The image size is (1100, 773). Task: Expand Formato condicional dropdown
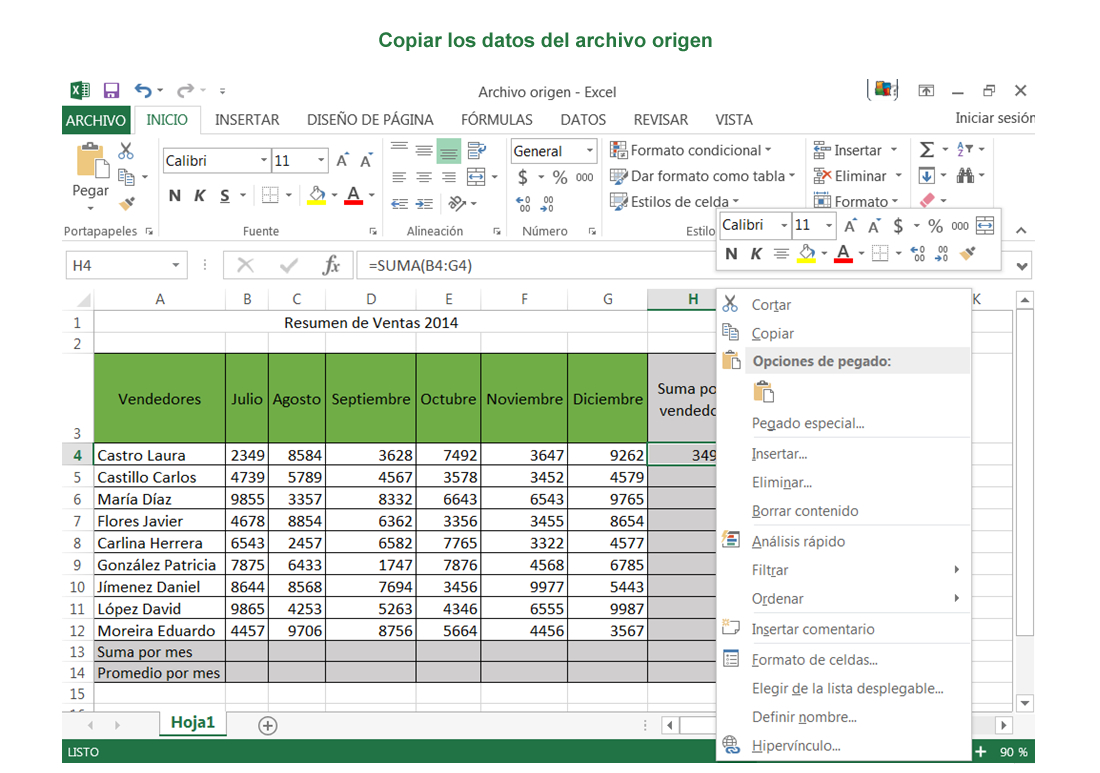[768, 150]
